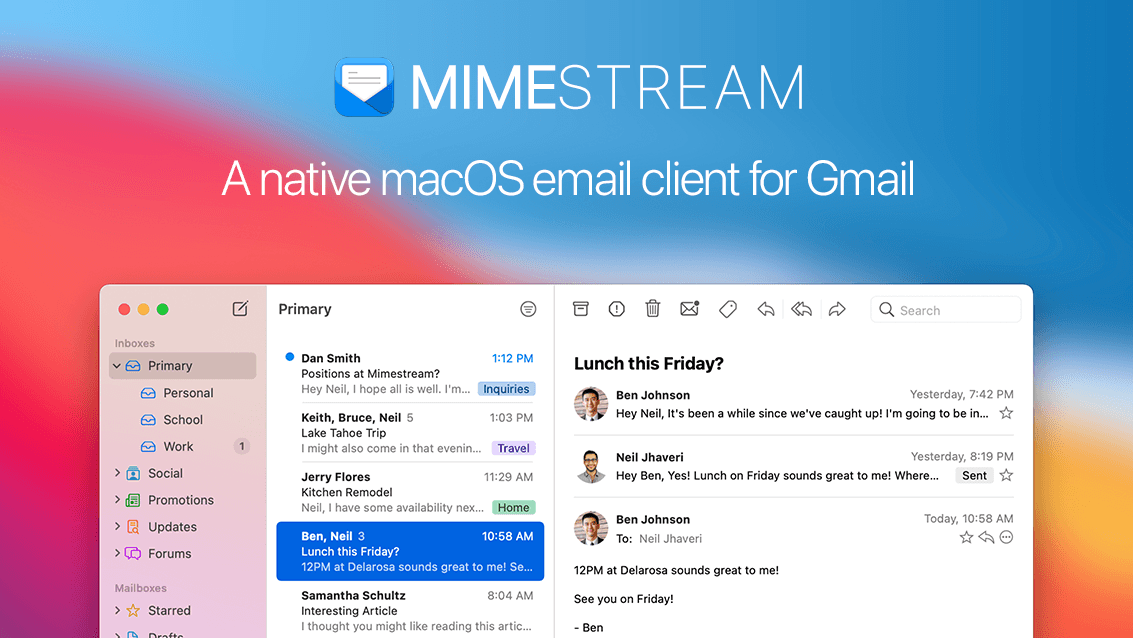
Task: Open more options for Ben's latest message
Action: [x=1006, y=537]
